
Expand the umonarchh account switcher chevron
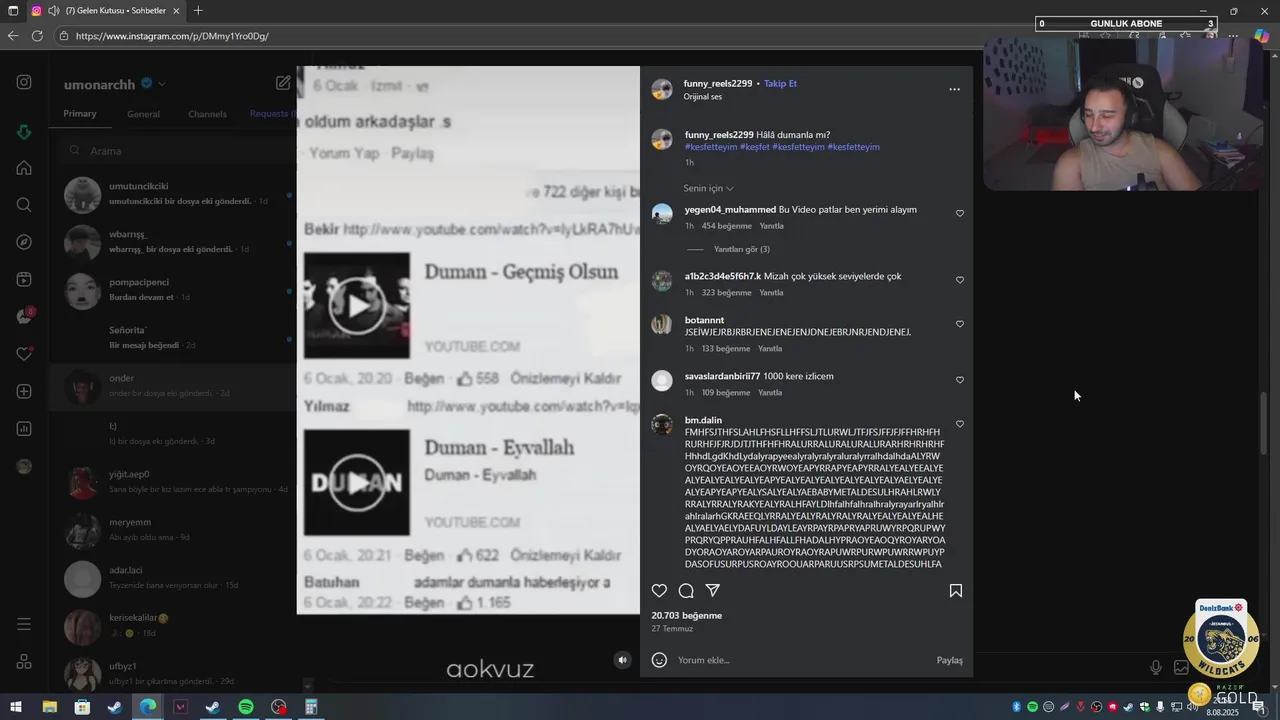point(161,84)
